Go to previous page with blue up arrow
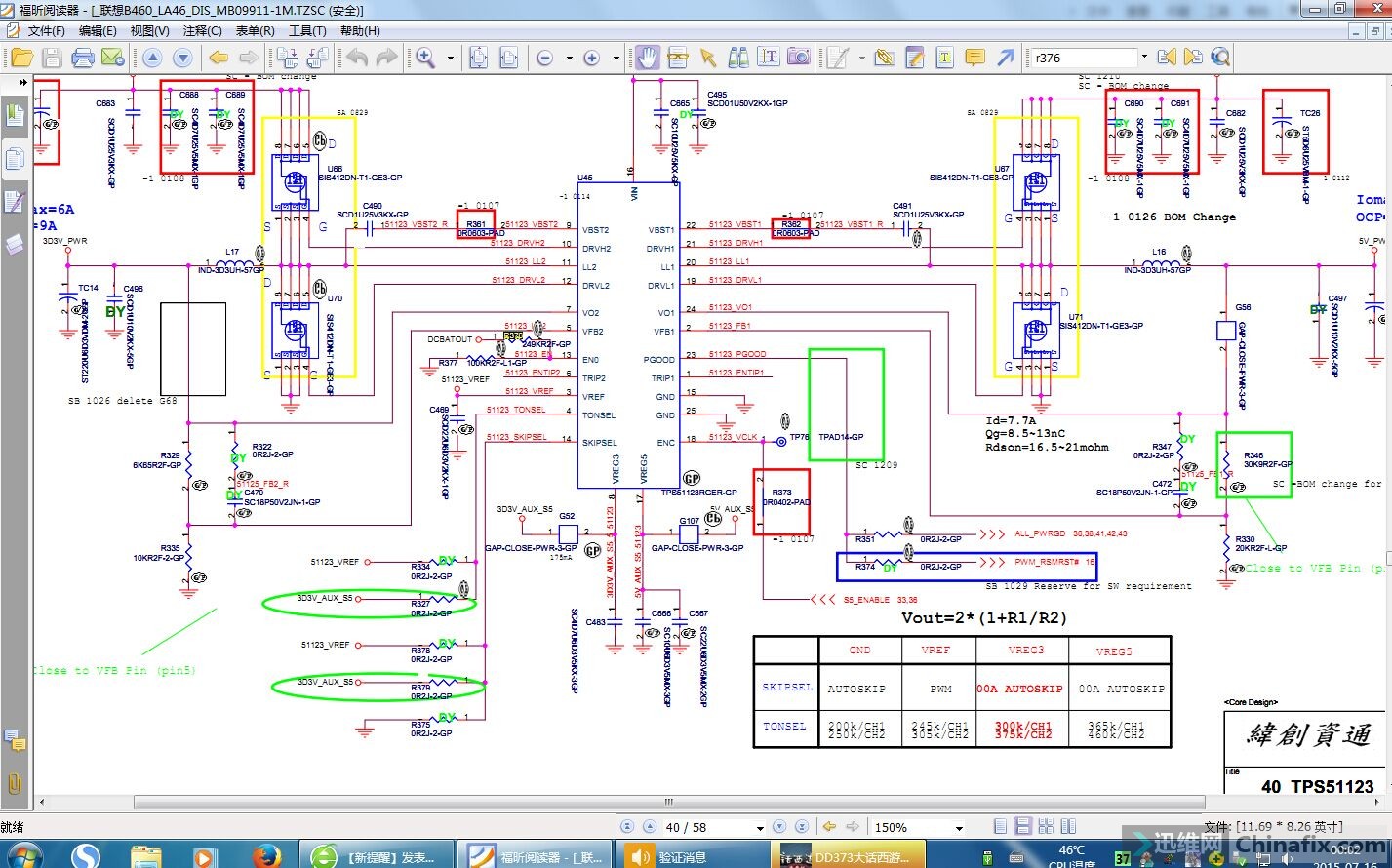The height and width of the screenshot is (868, 1392). click(152, 59)
